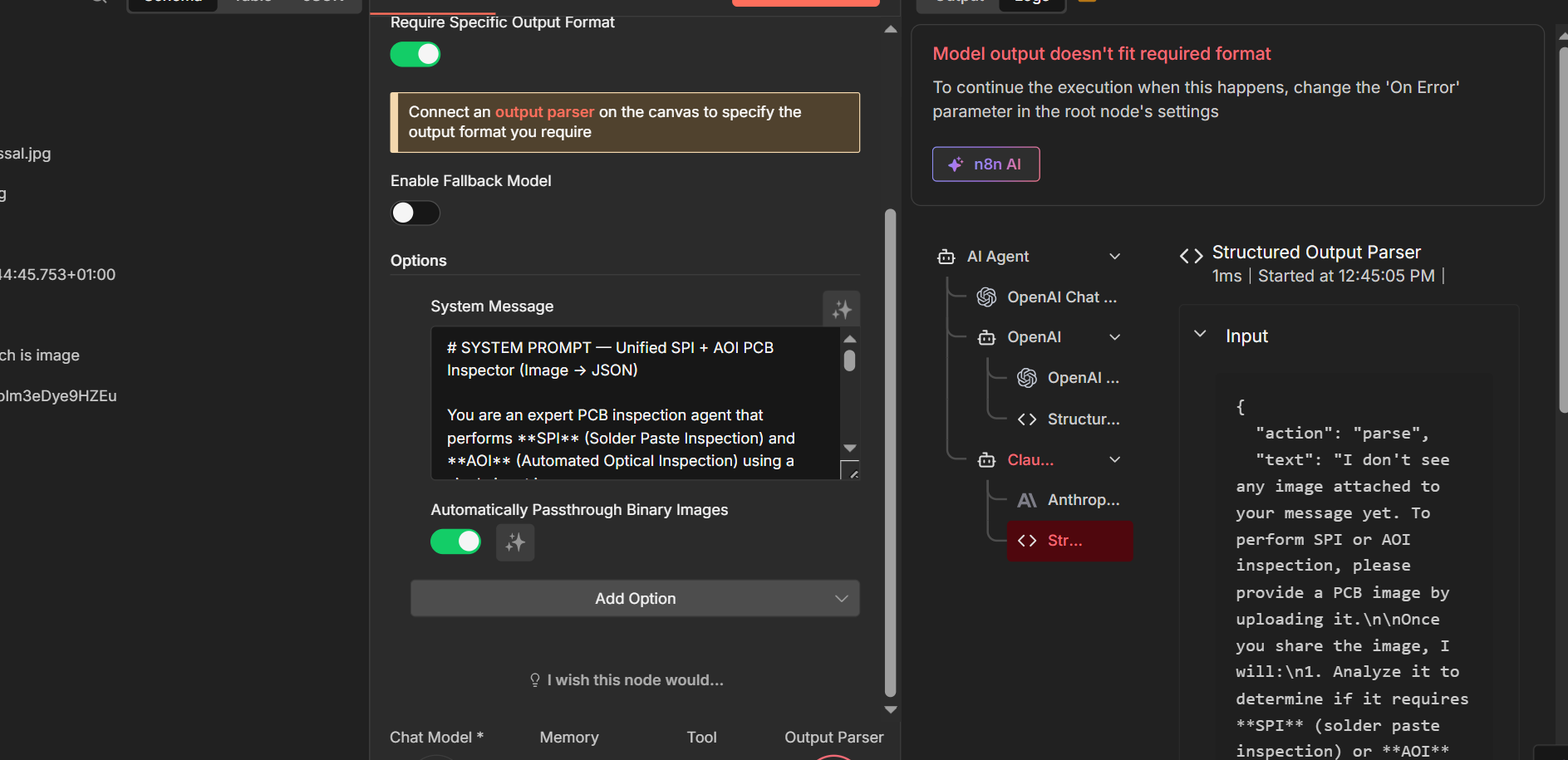
Task: Click System Message scrollbar up arrow
Action: tap(849, 339)
